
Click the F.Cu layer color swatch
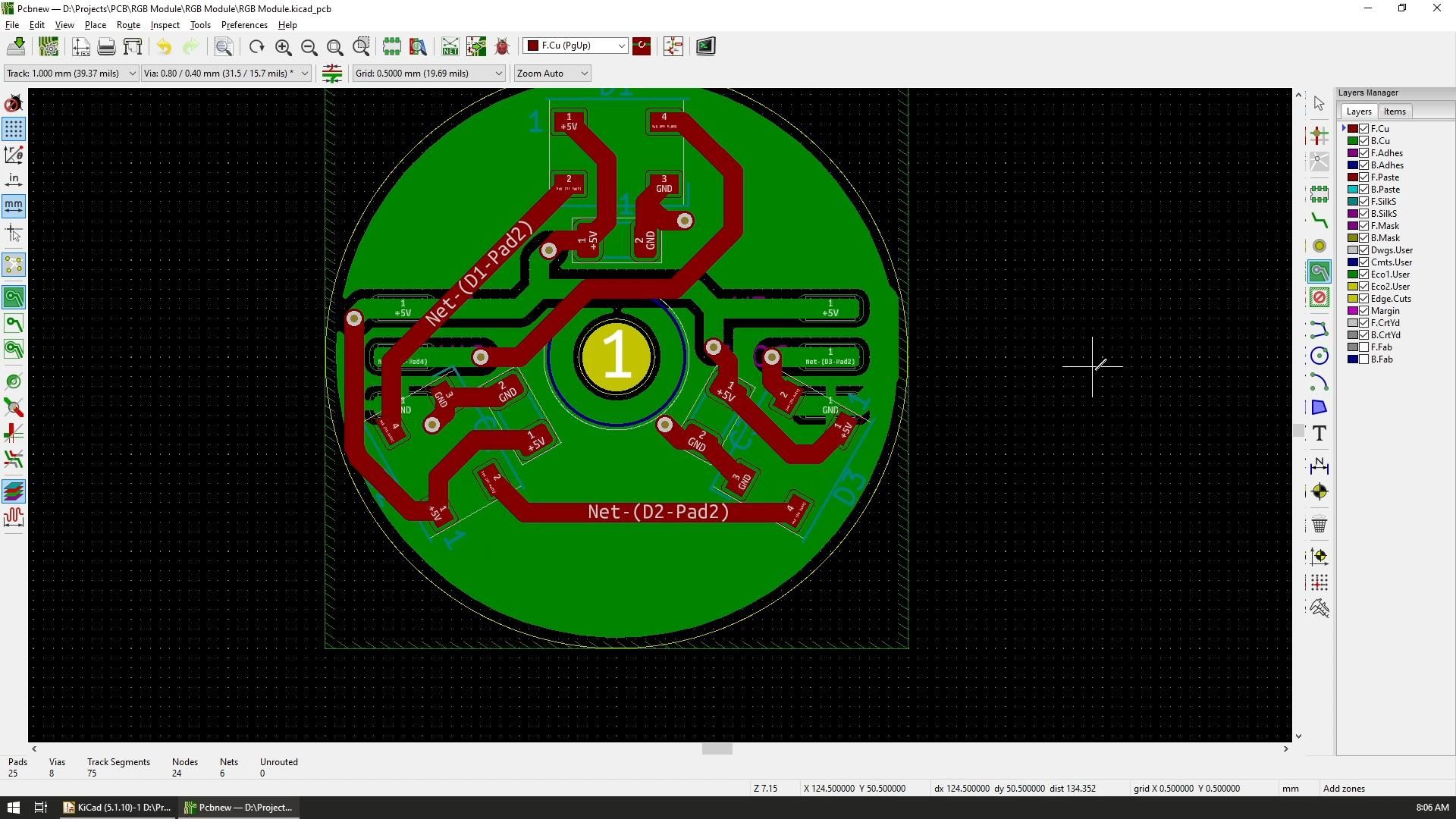1353,128
